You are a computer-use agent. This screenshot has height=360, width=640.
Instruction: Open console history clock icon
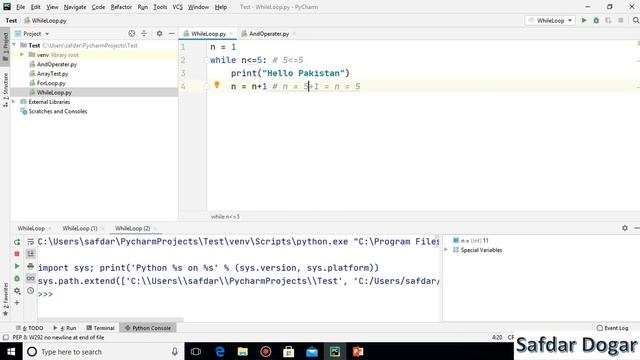31,291
